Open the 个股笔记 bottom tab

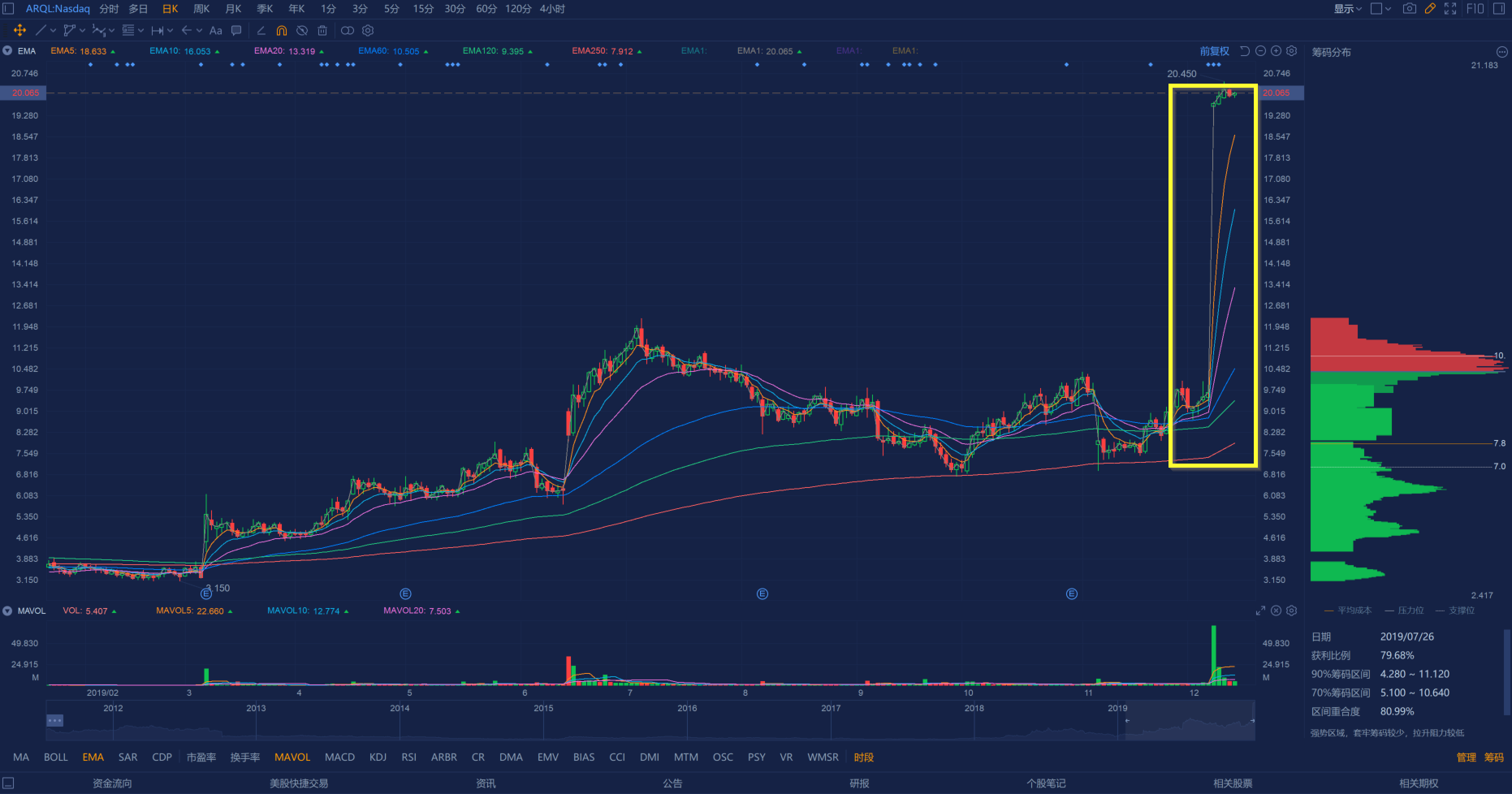pyautogui.click(x=1046, y=783)
